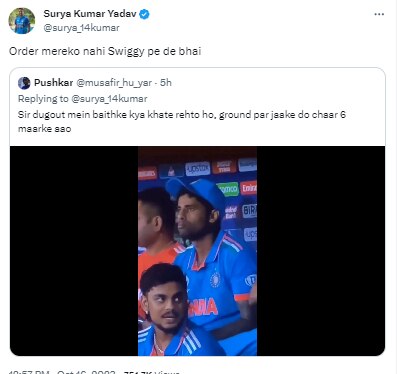Open Pushkar's display name link
398x374 pixels.
click(54, 83)
